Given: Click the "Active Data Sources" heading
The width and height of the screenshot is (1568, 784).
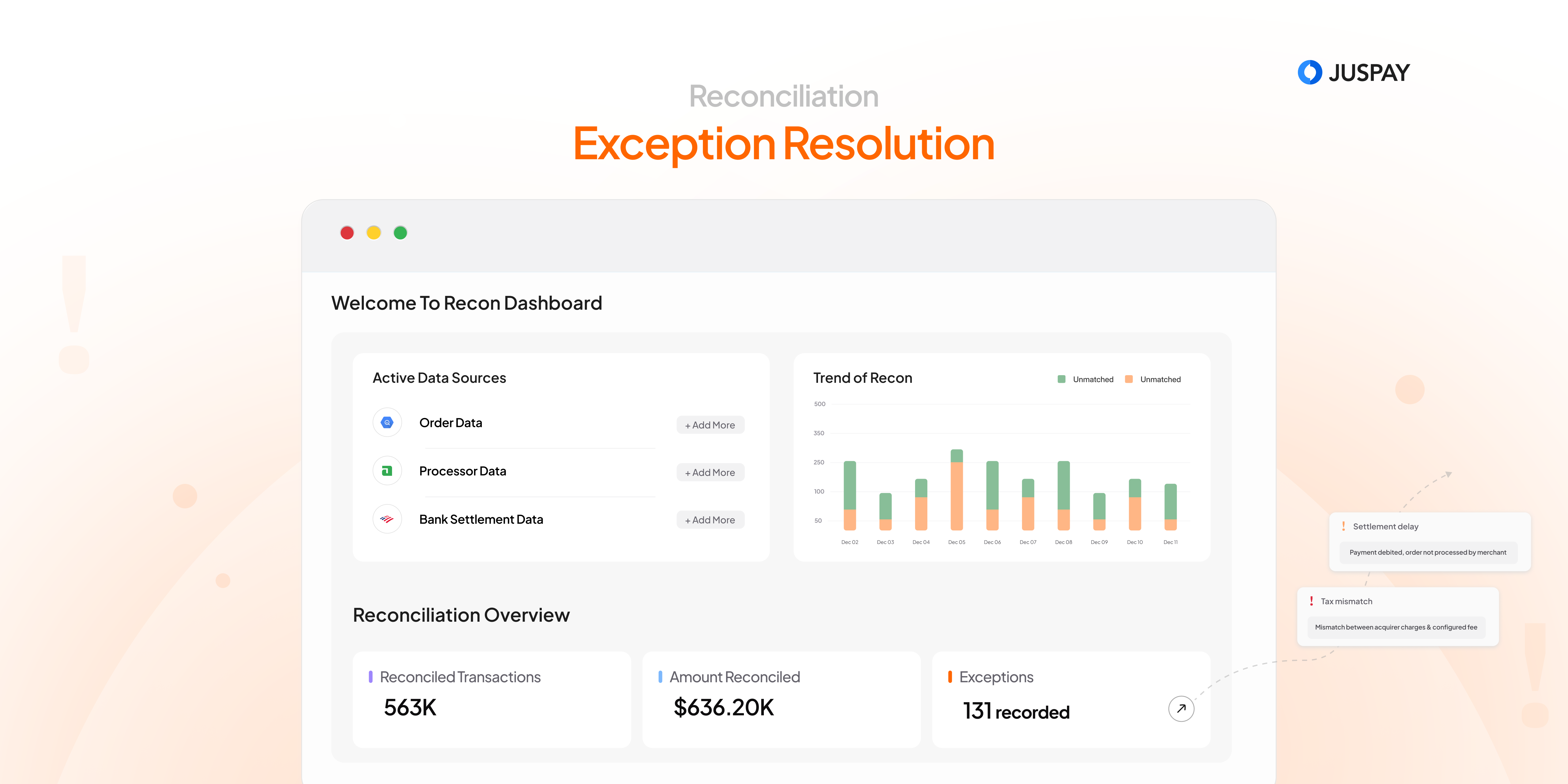Looking at the screenshot, I should point(439,378).
